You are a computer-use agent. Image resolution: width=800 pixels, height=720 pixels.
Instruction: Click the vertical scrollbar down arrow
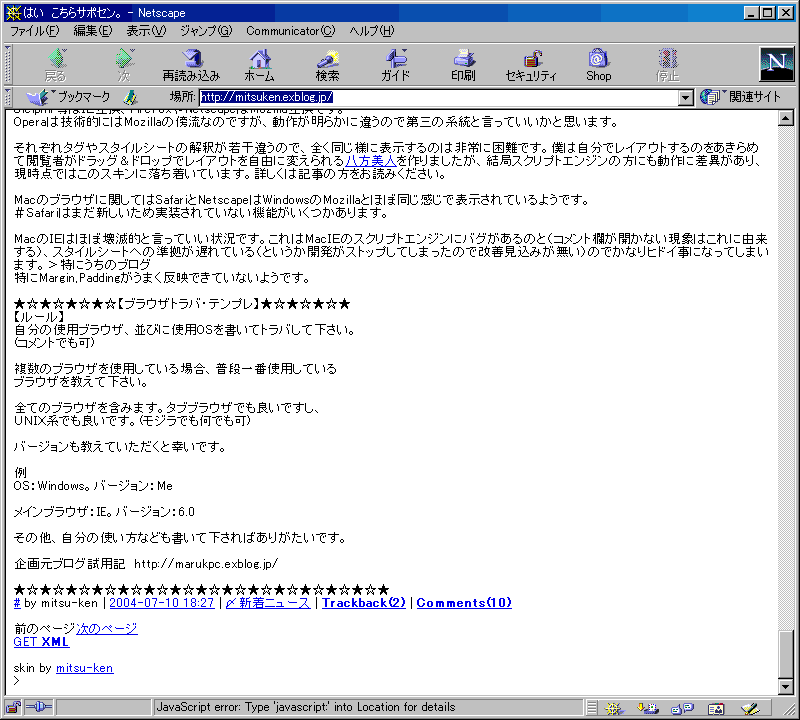point(786,687)
